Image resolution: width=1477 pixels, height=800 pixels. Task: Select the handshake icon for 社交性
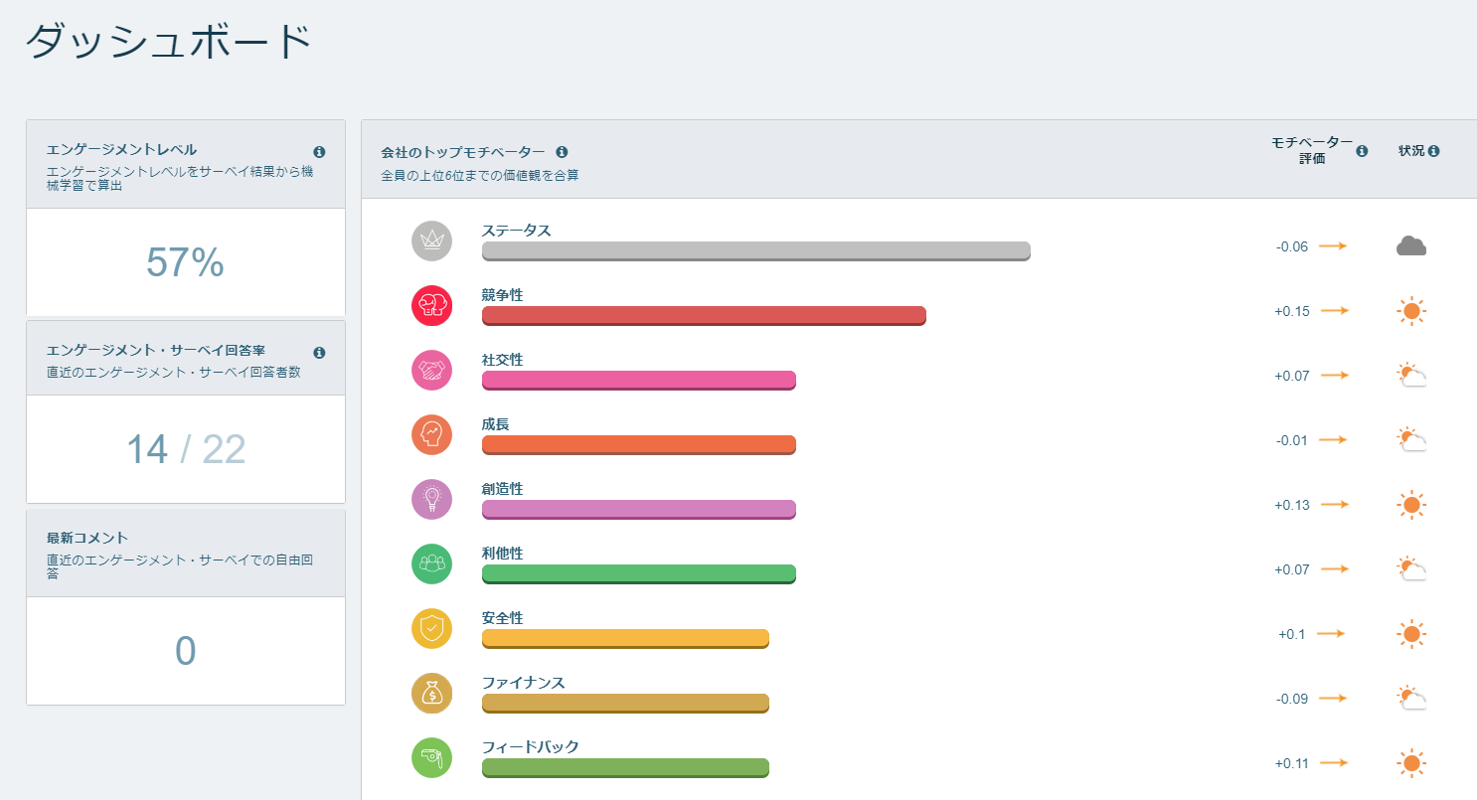pyautogui.click(x=432, y=370)
